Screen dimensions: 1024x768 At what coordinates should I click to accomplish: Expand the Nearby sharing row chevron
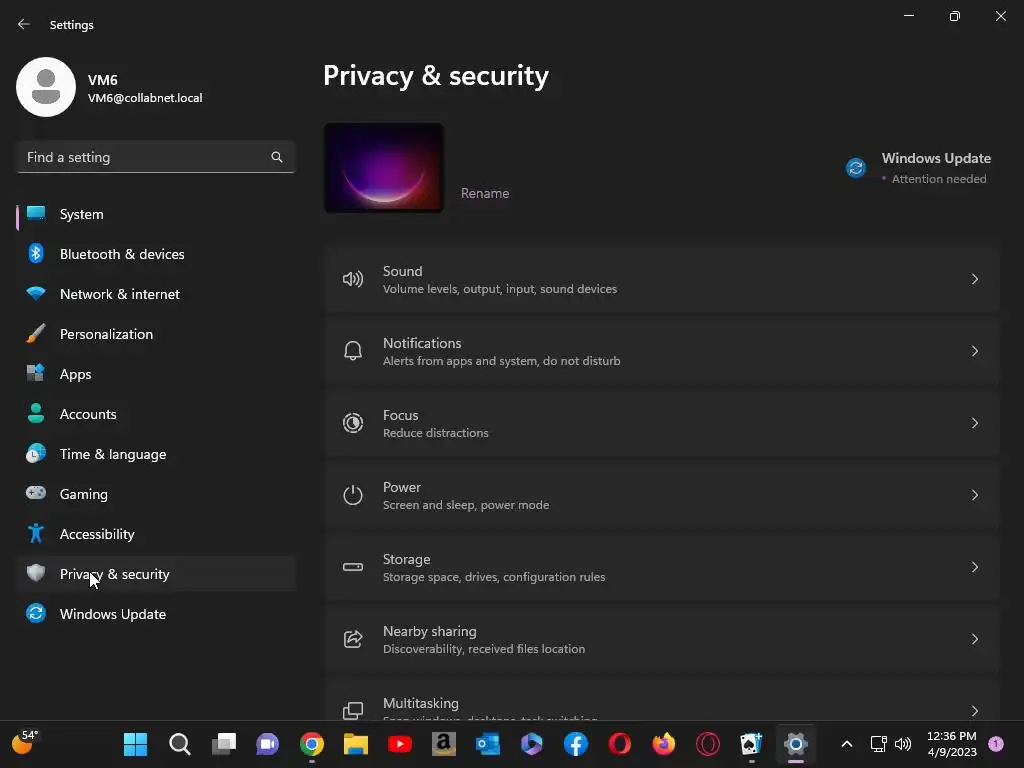pos(974,639)
